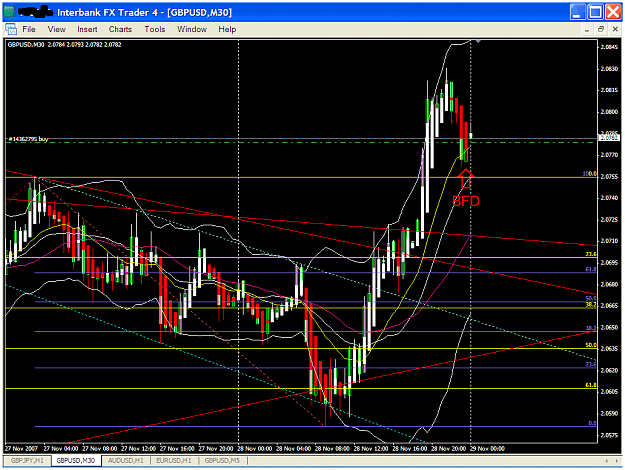Click the chart document icon in the menu bar
Viewport: 625px width, 470px height.
11,29
